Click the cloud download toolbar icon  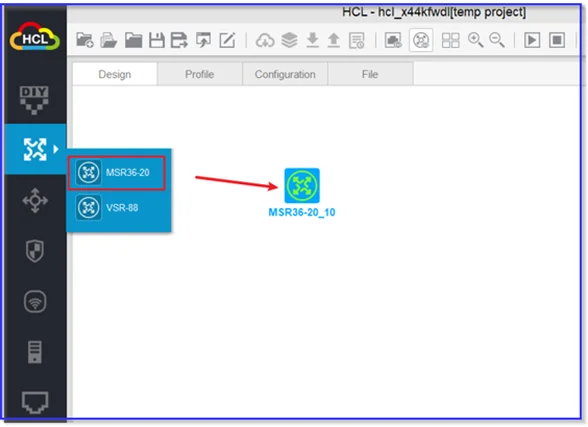(265, 40)
